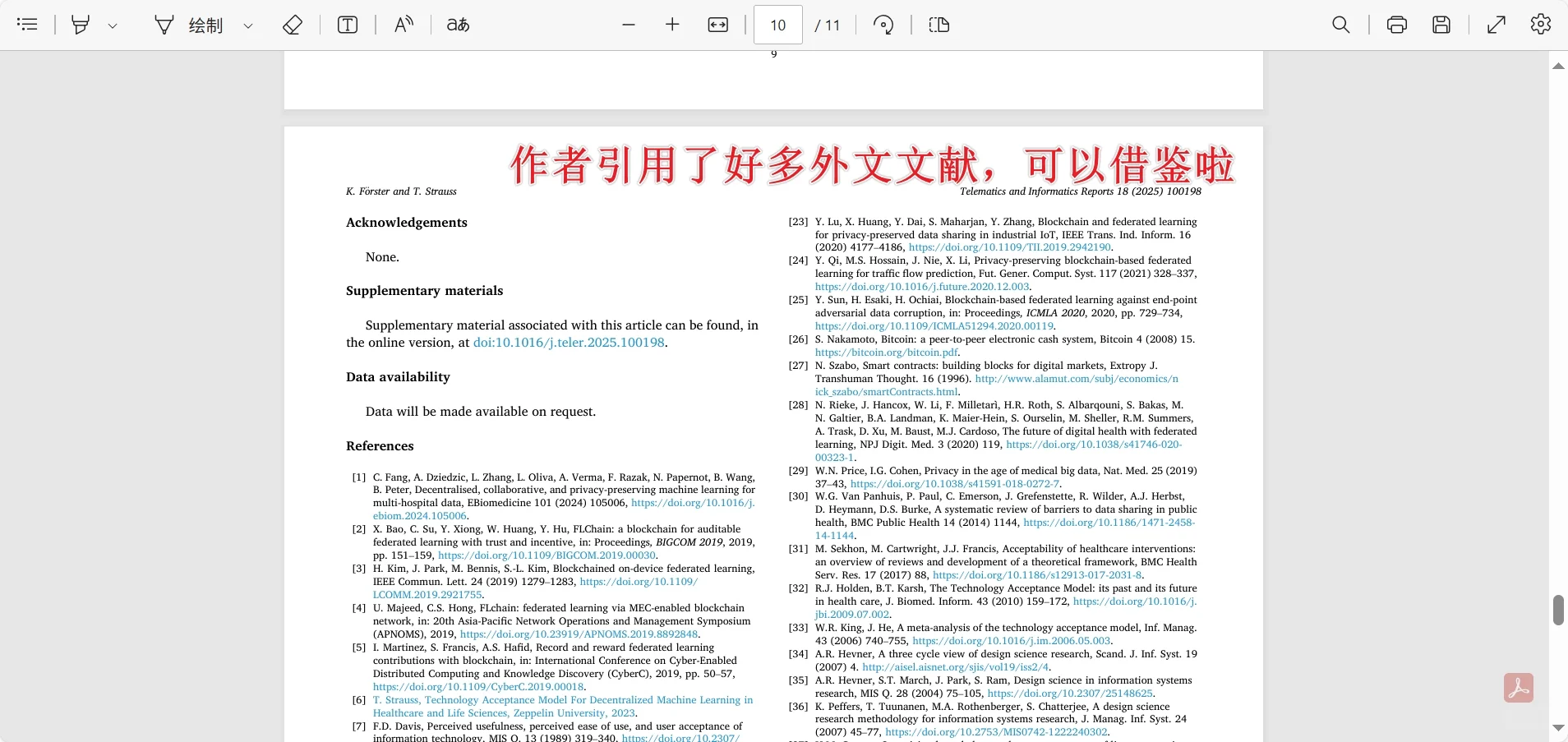Click the total page count '/ 11'
This screenshot has width=1568, height=742.
coord(828,25)
